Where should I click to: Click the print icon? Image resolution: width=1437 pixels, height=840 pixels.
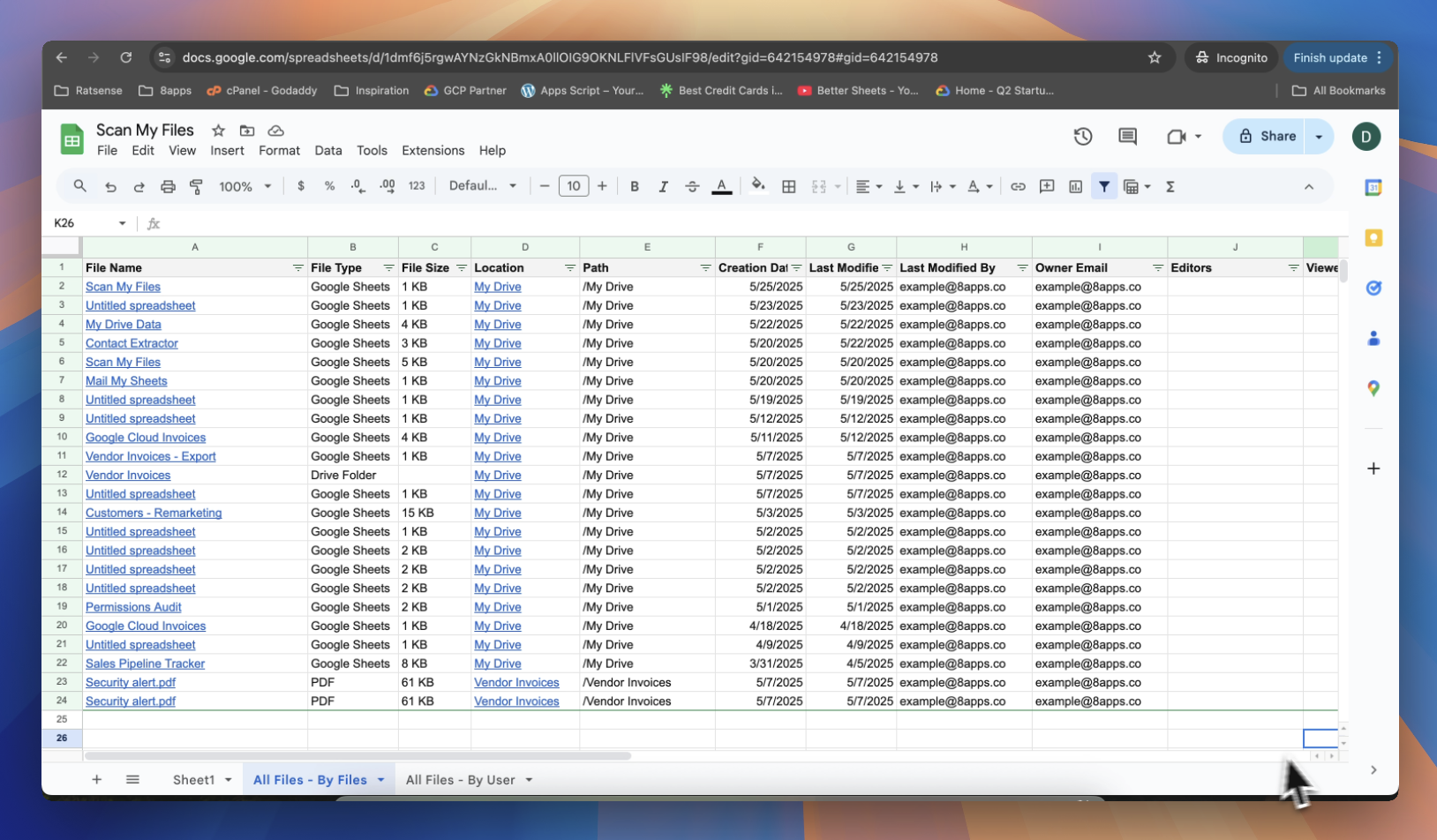click(x=168, y=186)
